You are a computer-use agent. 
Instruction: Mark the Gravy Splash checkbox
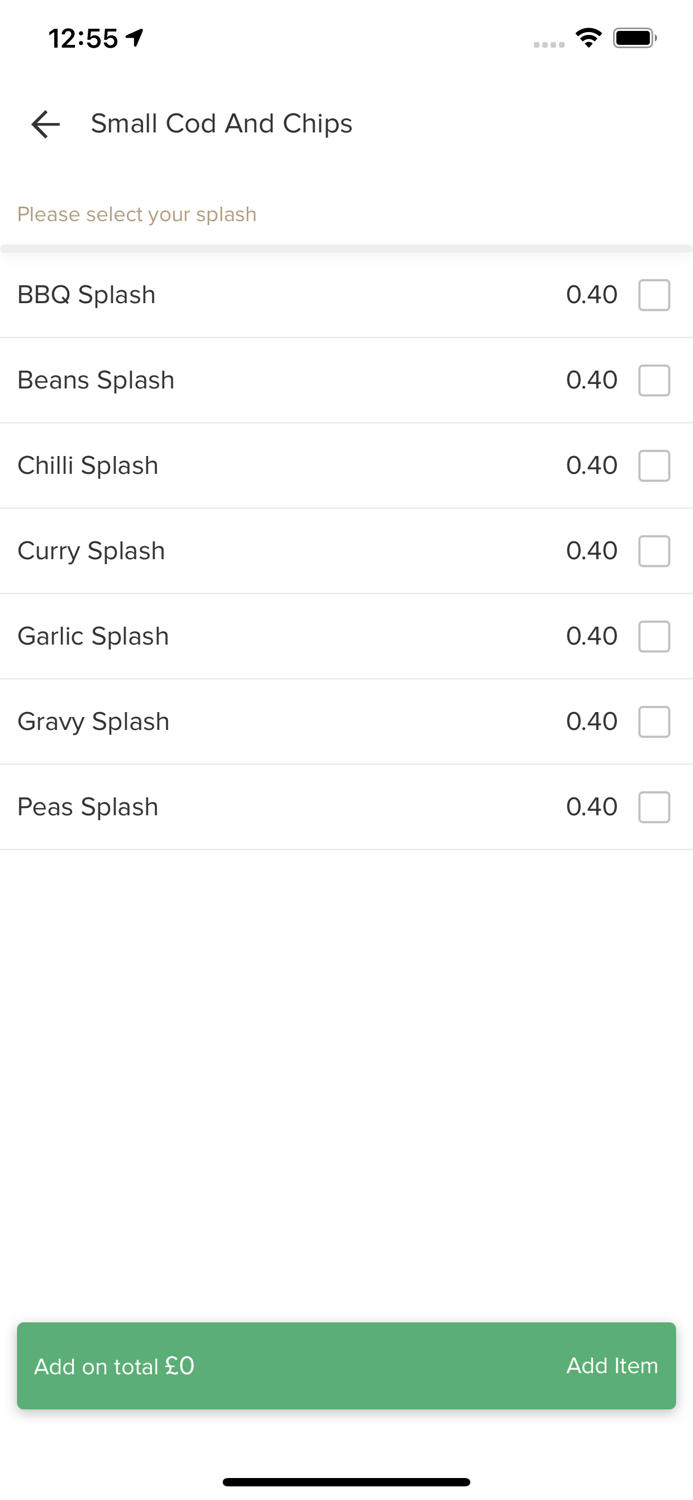pos(654,721)
